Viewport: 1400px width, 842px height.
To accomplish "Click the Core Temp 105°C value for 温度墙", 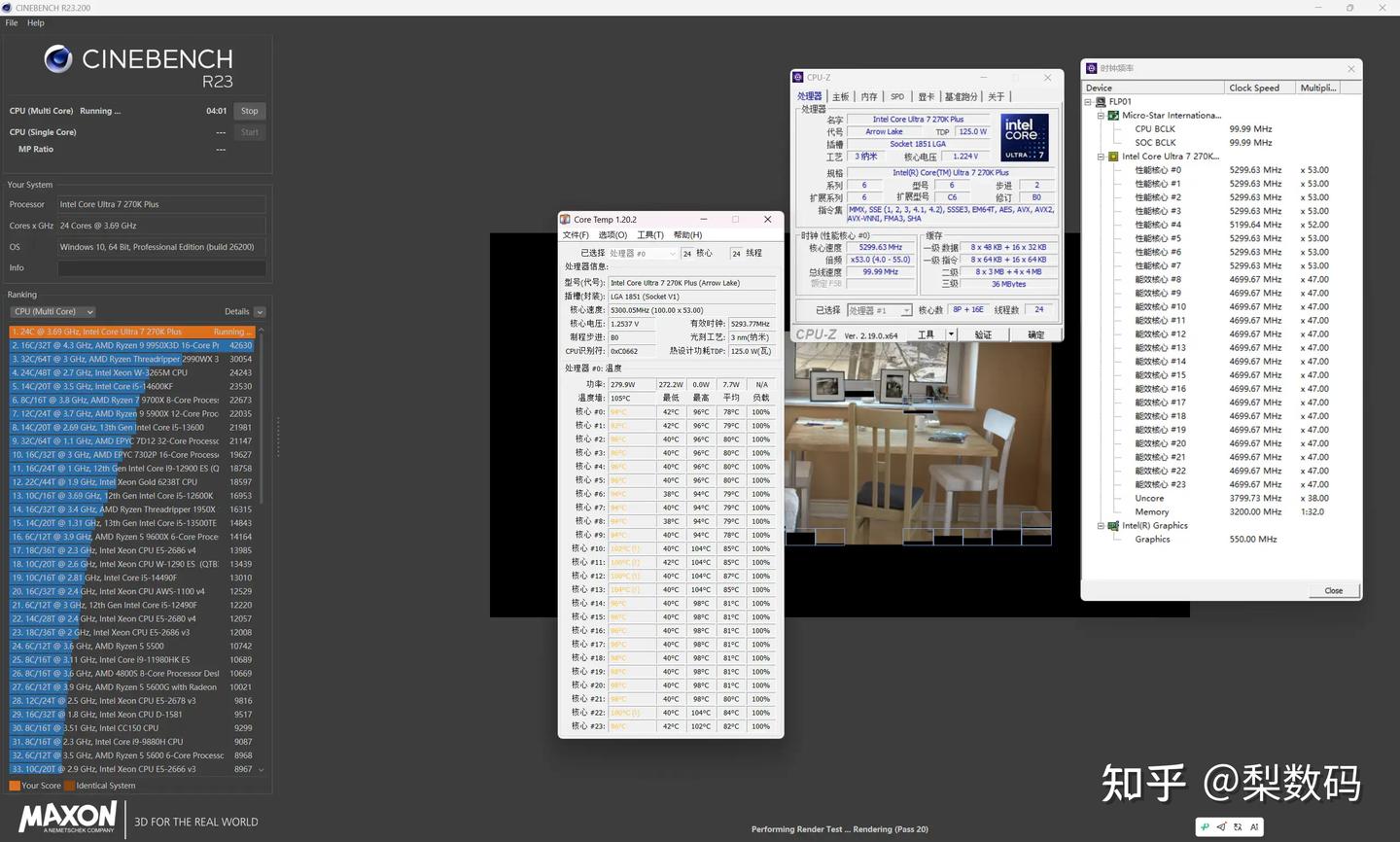I will [631, 398].
